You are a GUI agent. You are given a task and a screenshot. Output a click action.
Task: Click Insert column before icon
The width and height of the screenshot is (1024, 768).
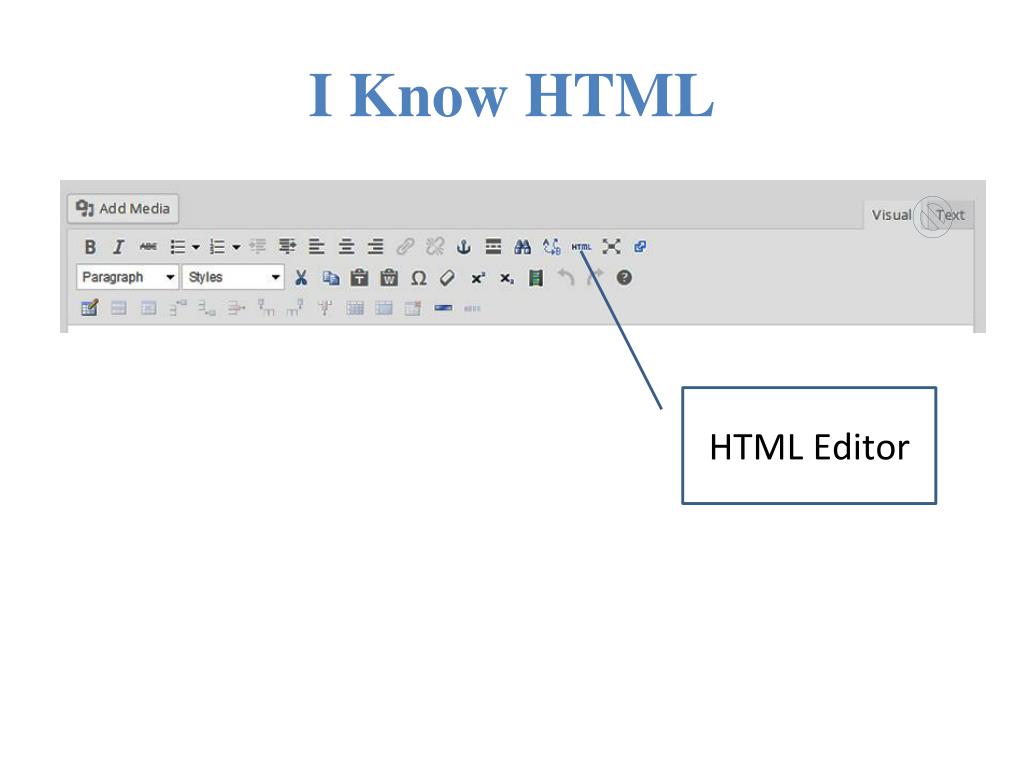click(266, 308)
